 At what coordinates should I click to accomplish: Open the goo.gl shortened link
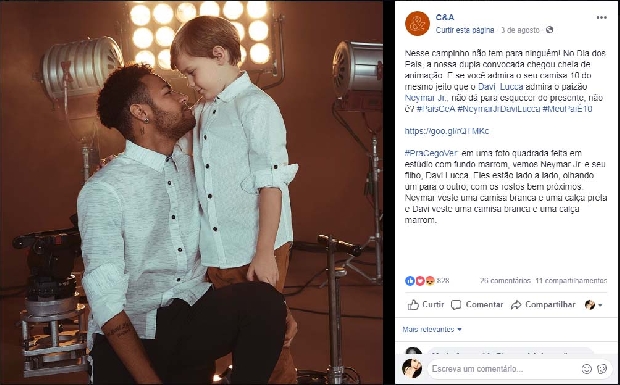(x=446, y=131)
